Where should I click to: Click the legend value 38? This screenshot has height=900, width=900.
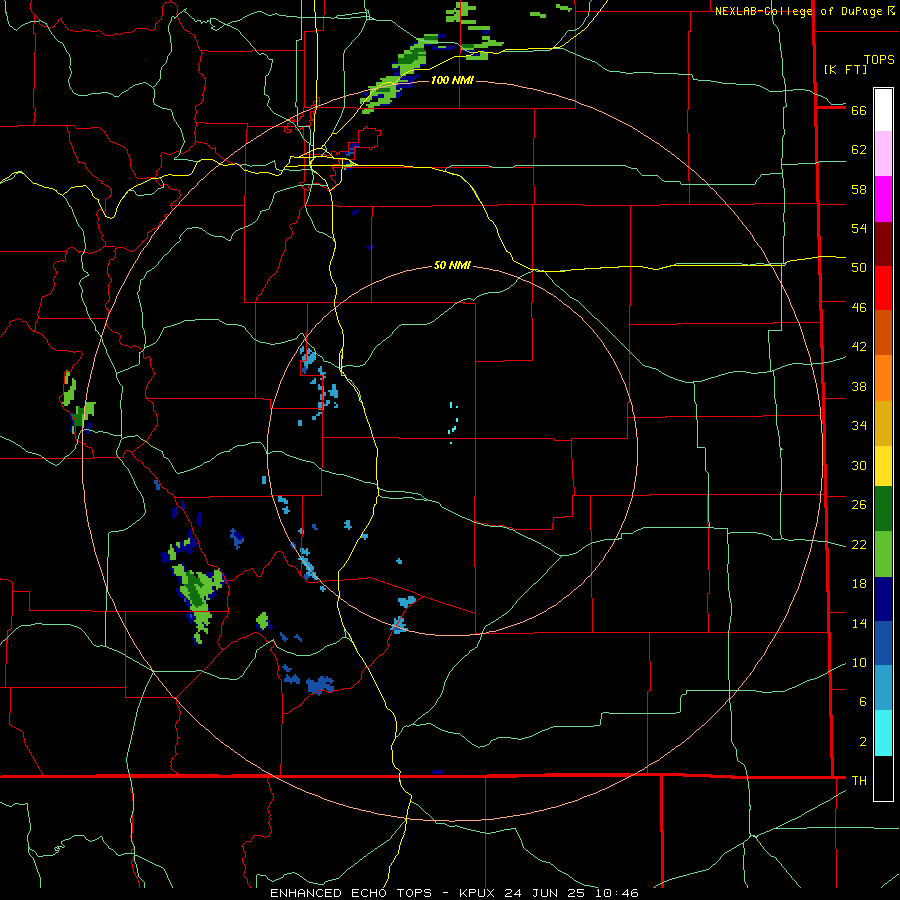tap(859, 386)
